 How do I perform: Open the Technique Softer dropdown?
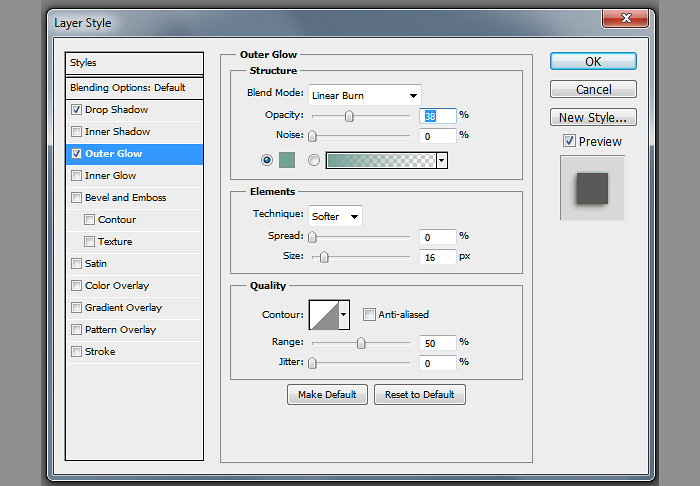coord(335,216)
